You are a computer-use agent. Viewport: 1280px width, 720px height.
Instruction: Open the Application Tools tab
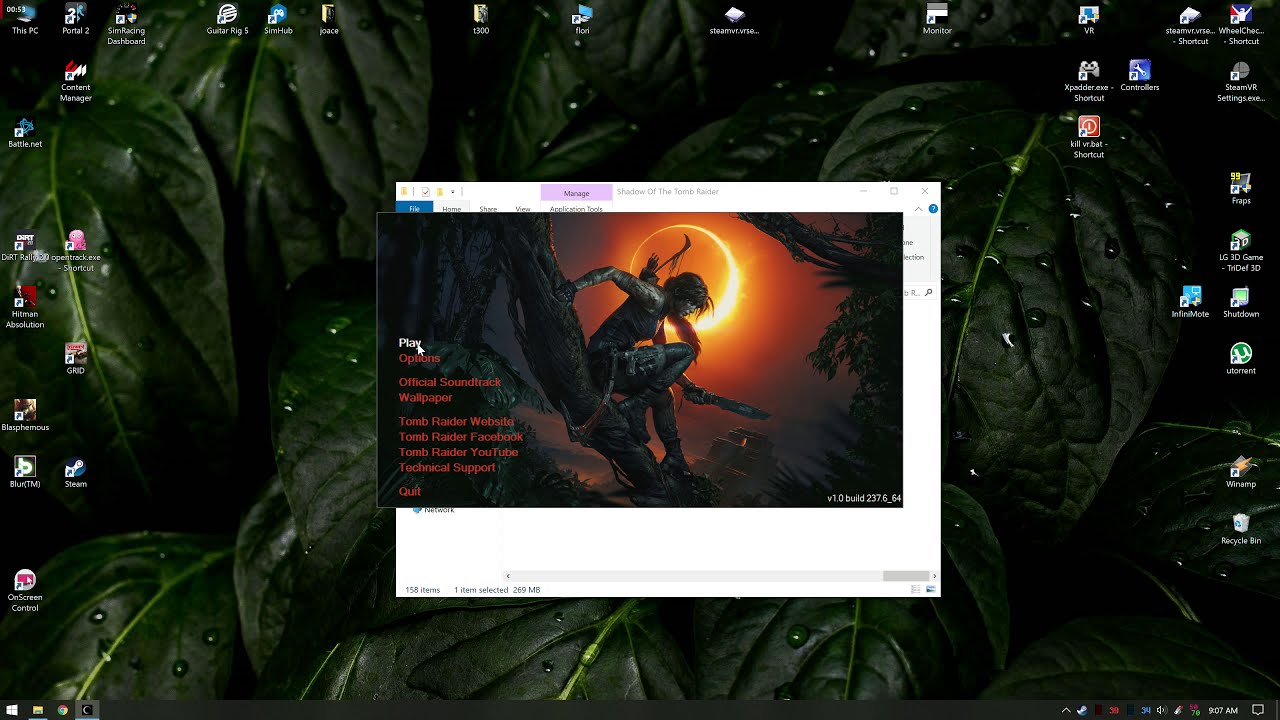[576, 209]
